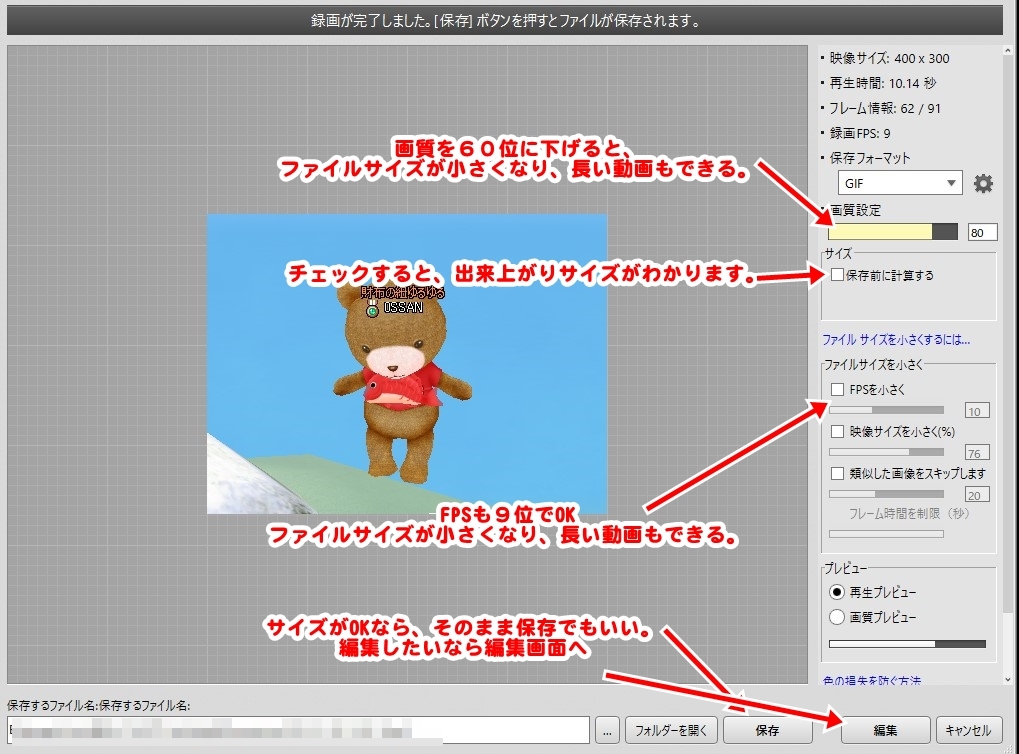Tick the 'FPSを小さく' checkbox
1019x754 pixels.
(837, 389)
